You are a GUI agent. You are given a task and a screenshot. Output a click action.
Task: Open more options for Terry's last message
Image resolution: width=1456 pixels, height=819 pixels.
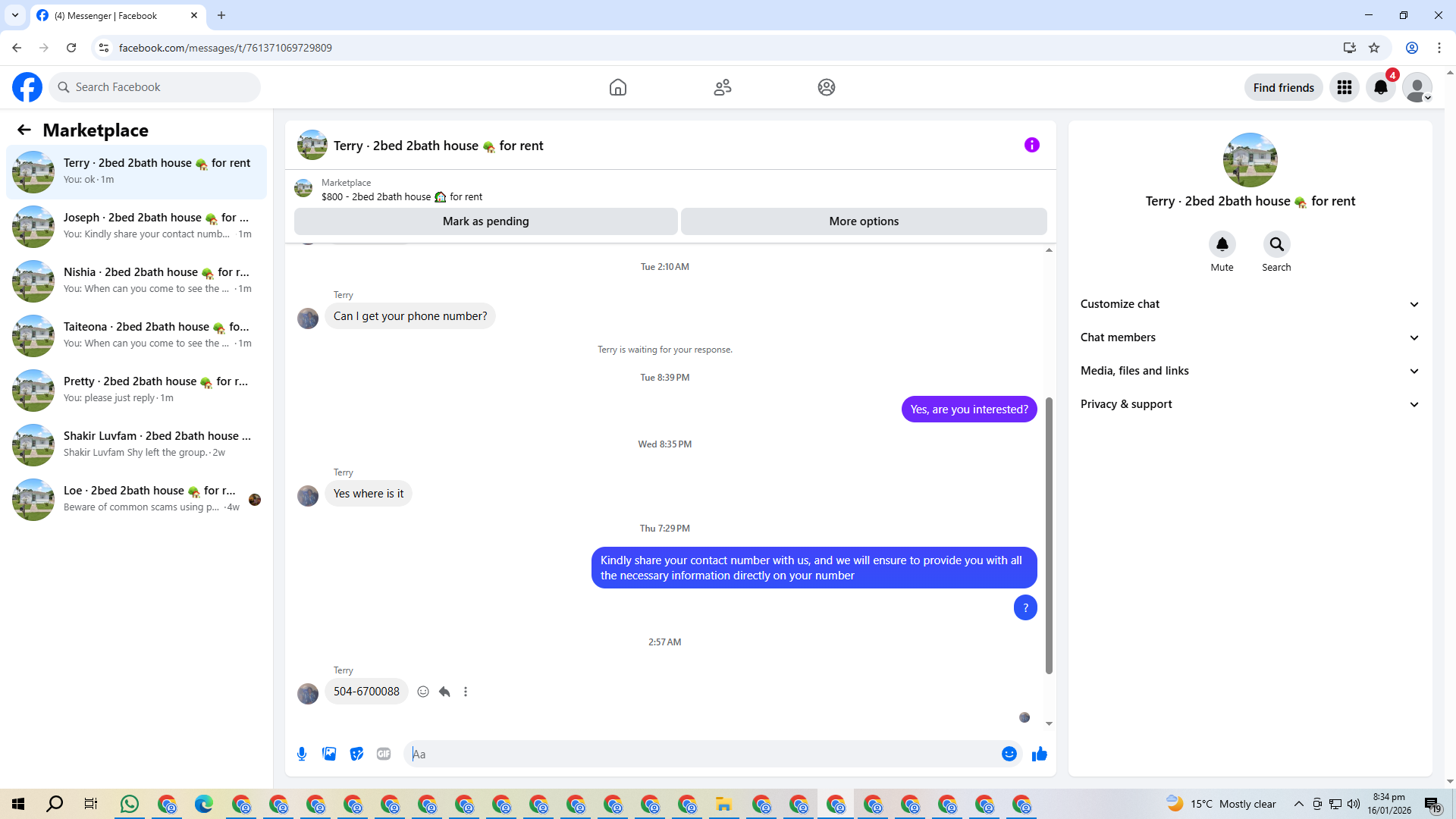(x=466, y=692)
